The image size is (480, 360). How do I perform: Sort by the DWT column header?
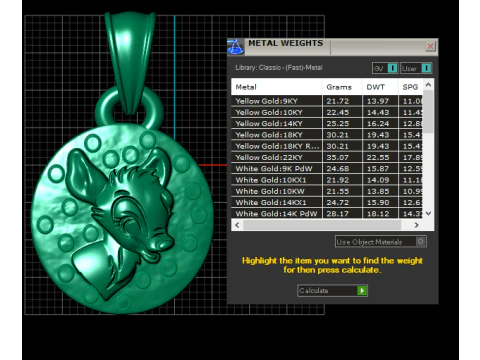(380, 87)
